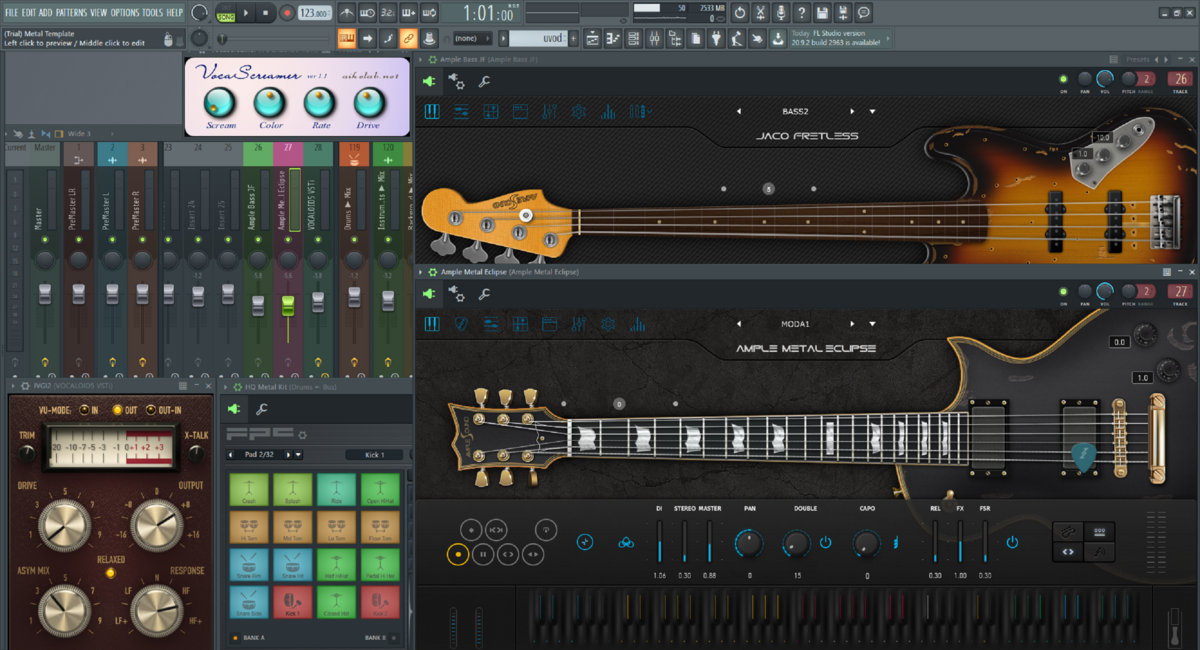The width and height of the screenshot is (1200, 650).
Task: Toggle the RELAXED indicator light
Action: (x=111, y=573)
